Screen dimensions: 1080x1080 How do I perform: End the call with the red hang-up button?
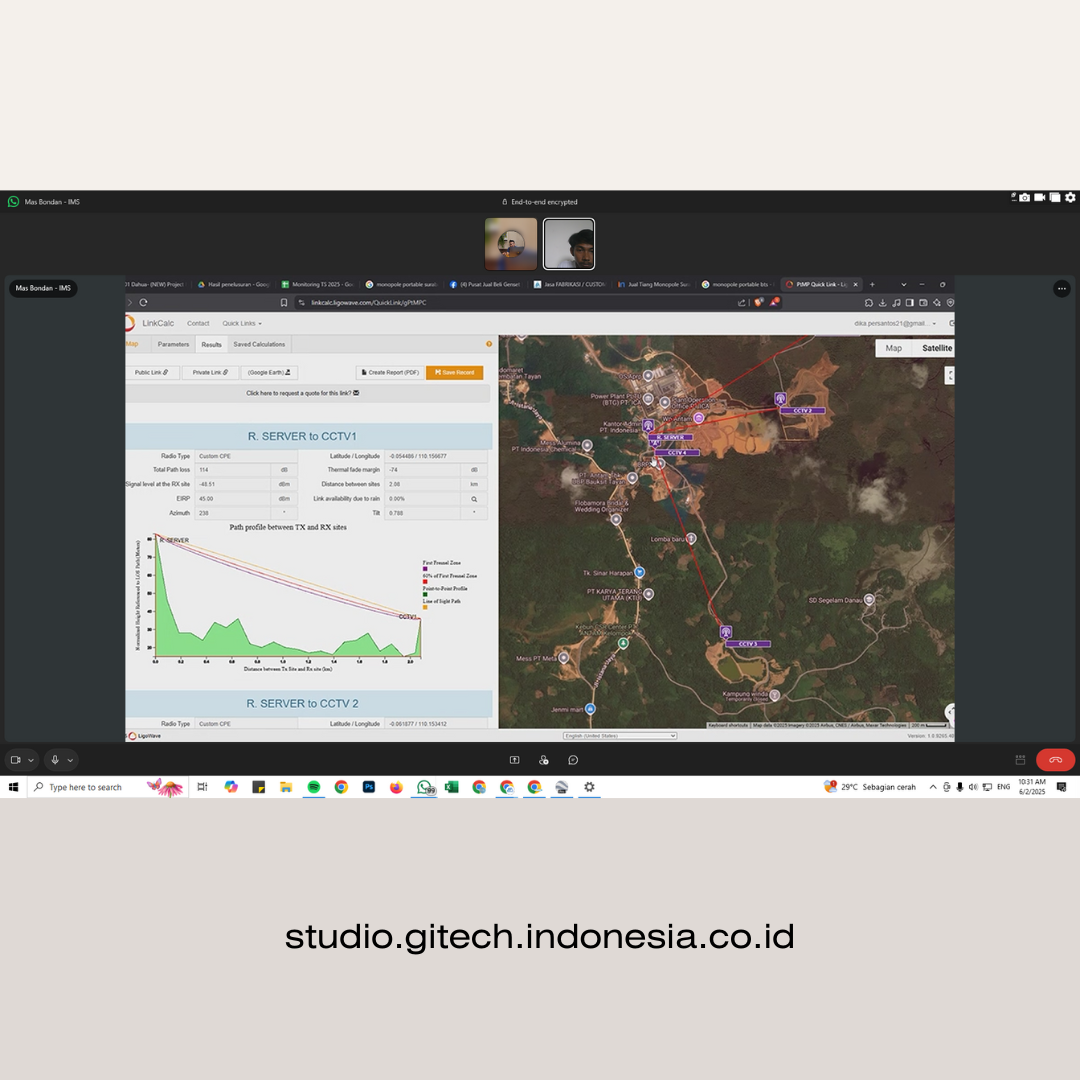[x=1055, y=760]
